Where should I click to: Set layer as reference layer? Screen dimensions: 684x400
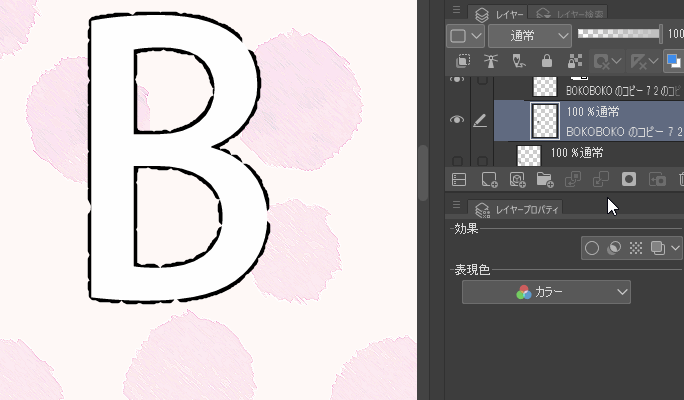[x=491, y=62]
